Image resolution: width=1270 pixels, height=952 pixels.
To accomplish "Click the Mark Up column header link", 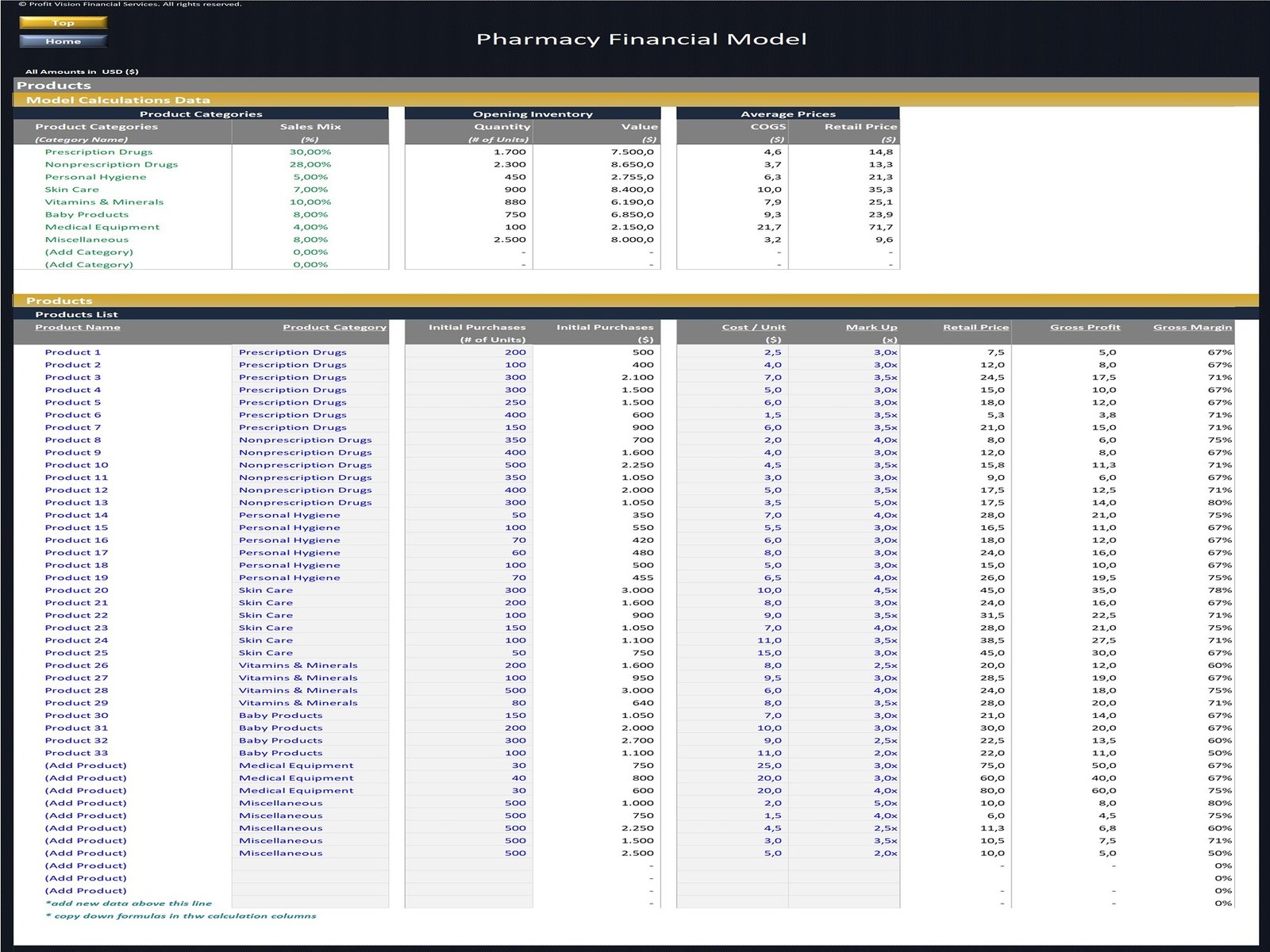I will click(871, 327).
